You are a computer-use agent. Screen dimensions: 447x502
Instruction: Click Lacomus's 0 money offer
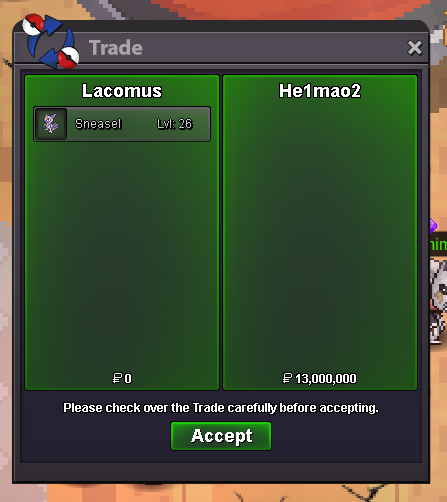(128, 379)
